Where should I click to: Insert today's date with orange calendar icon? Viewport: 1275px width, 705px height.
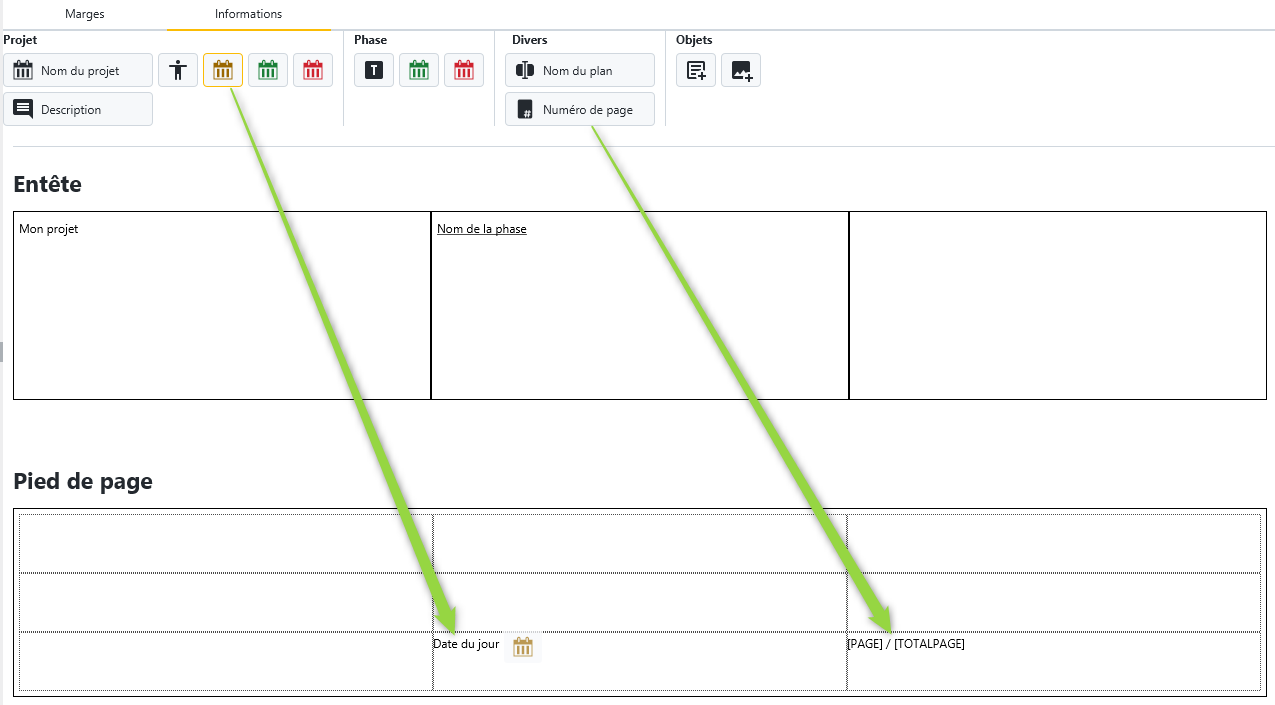click(x=223, y=70)
